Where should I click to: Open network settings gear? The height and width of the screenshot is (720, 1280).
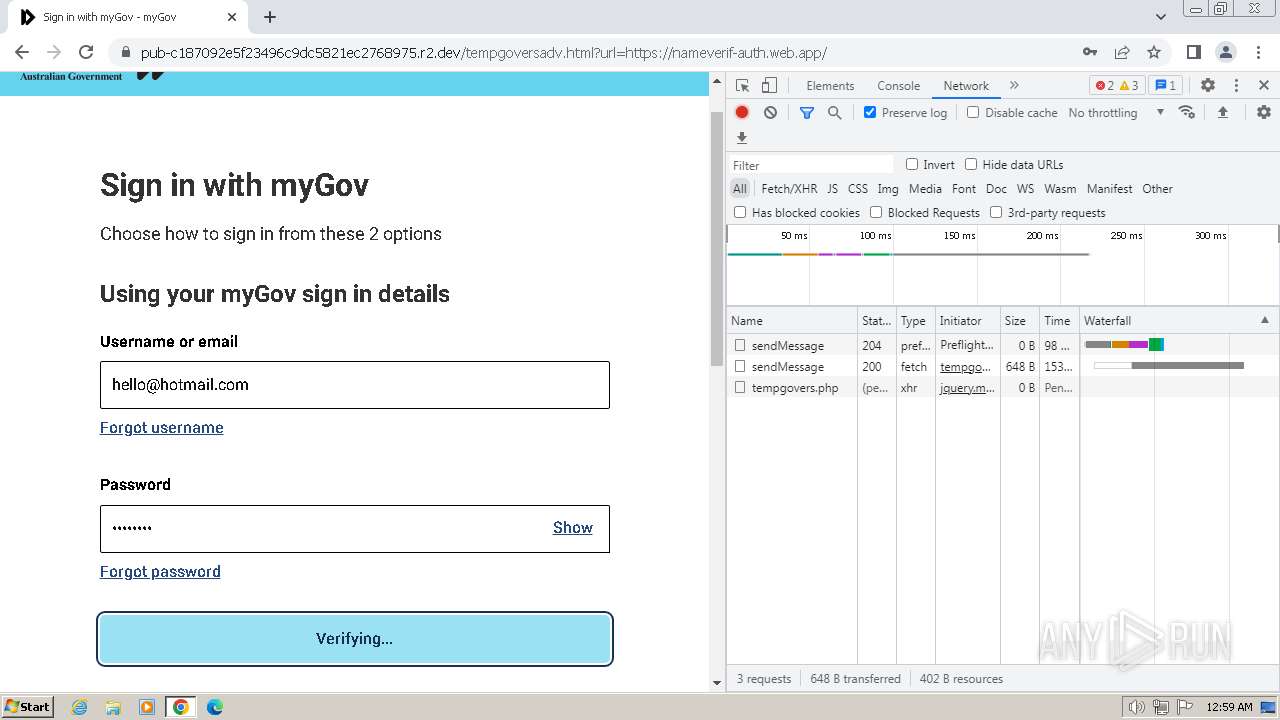1264,112
